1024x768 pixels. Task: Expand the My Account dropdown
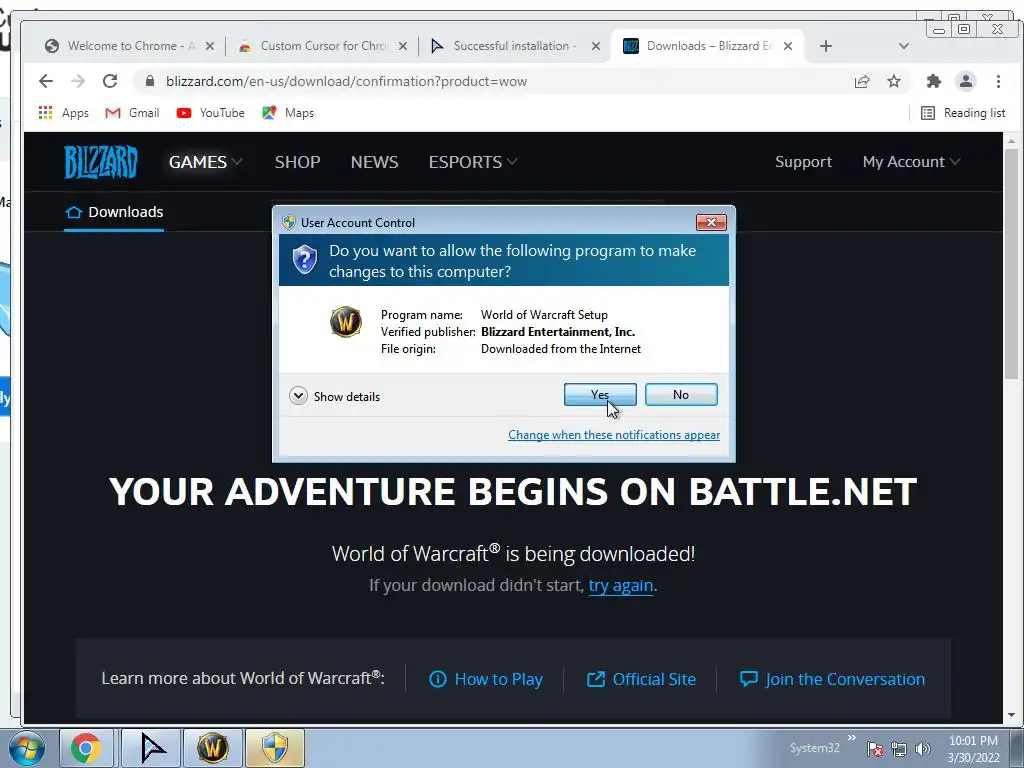(x=911, y=162)
